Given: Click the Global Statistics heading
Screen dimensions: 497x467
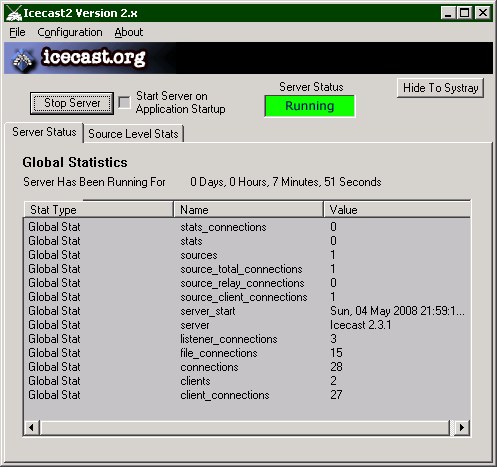Looking at the screenshot, I should pos(75,162).
